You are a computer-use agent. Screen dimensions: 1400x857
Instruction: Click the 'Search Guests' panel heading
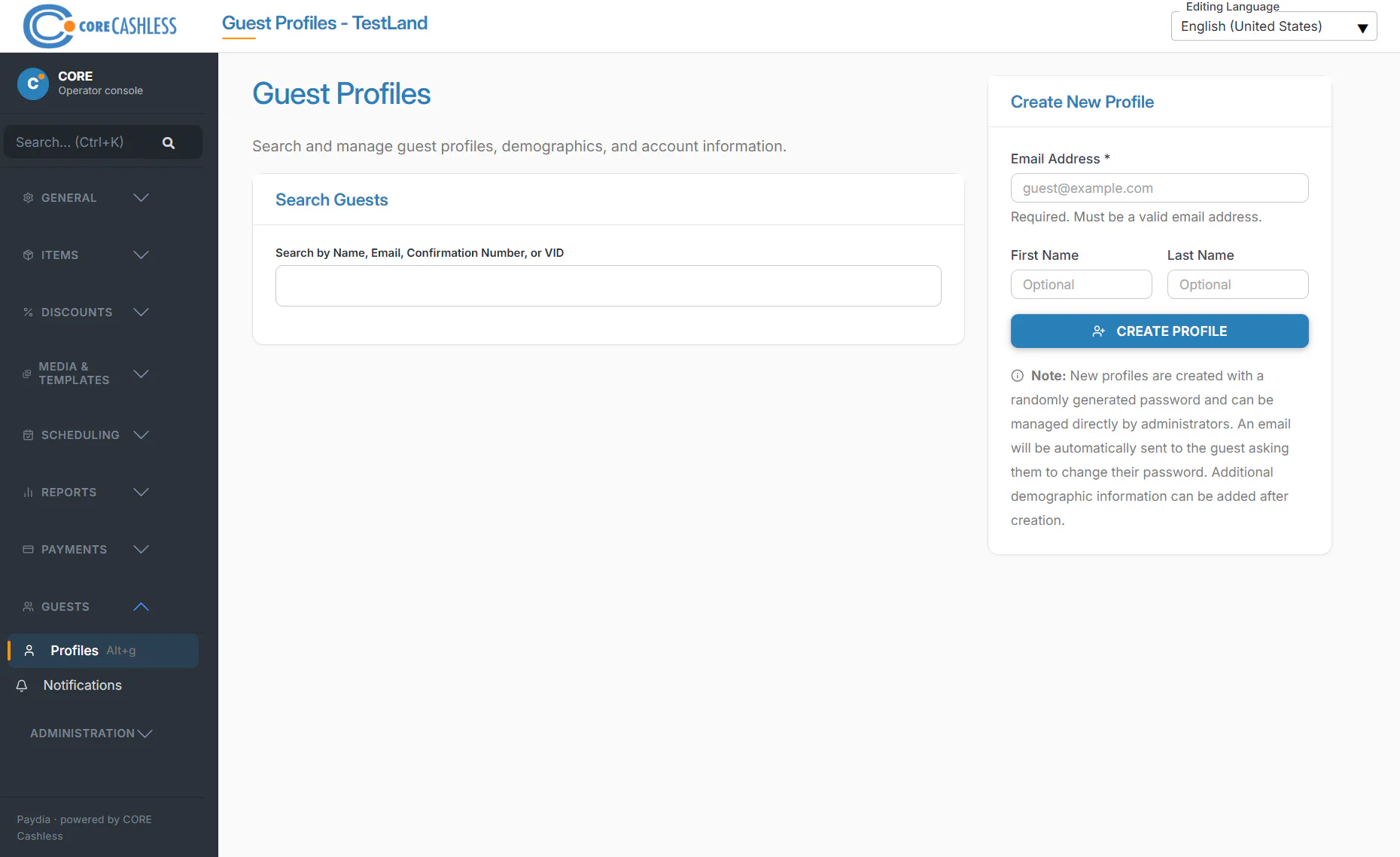pyautogui.click(x=332, y=200)
